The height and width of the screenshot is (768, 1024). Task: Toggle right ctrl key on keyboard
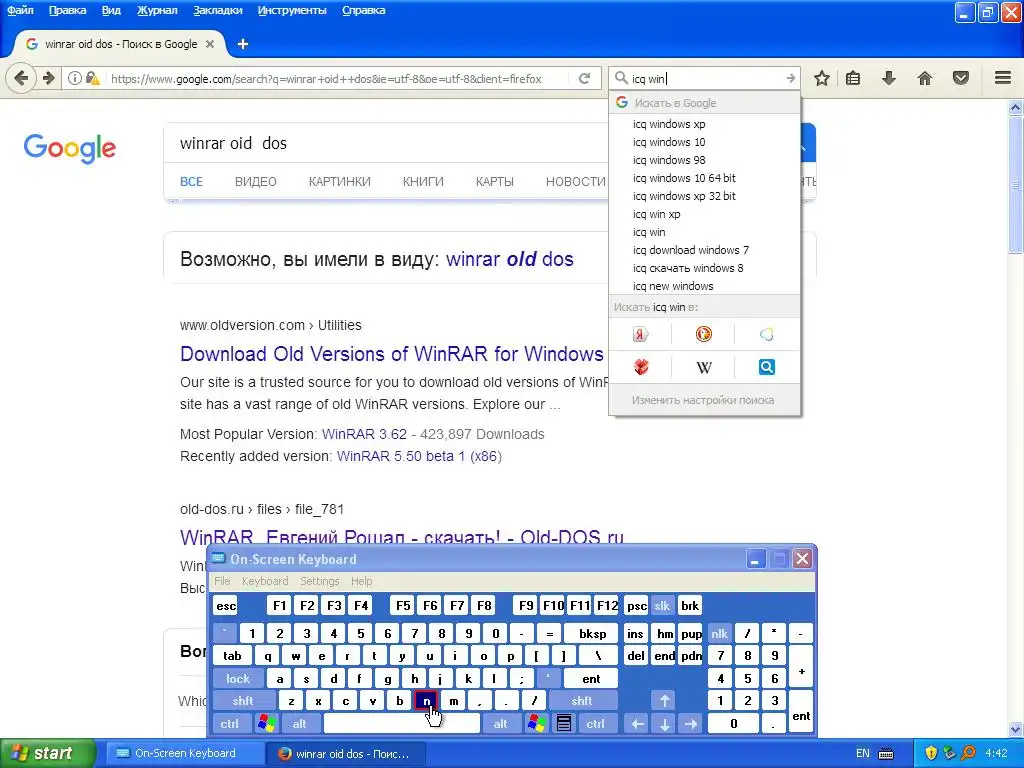click(x=596, y=724)
